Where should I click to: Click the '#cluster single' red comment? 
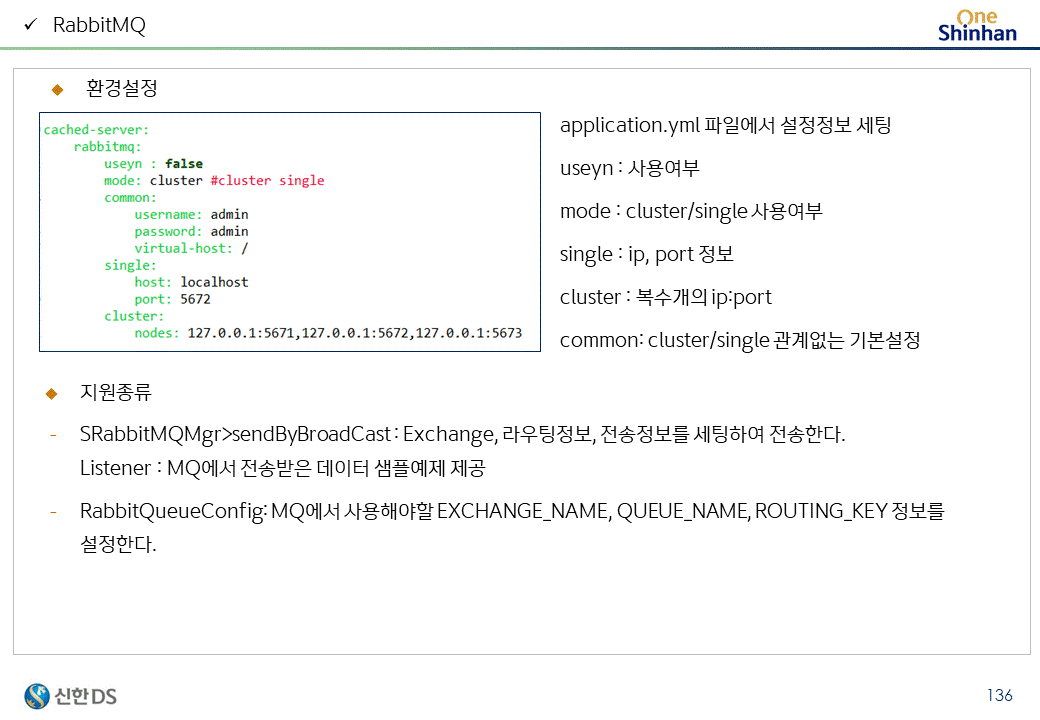click(x=267, y=180)
